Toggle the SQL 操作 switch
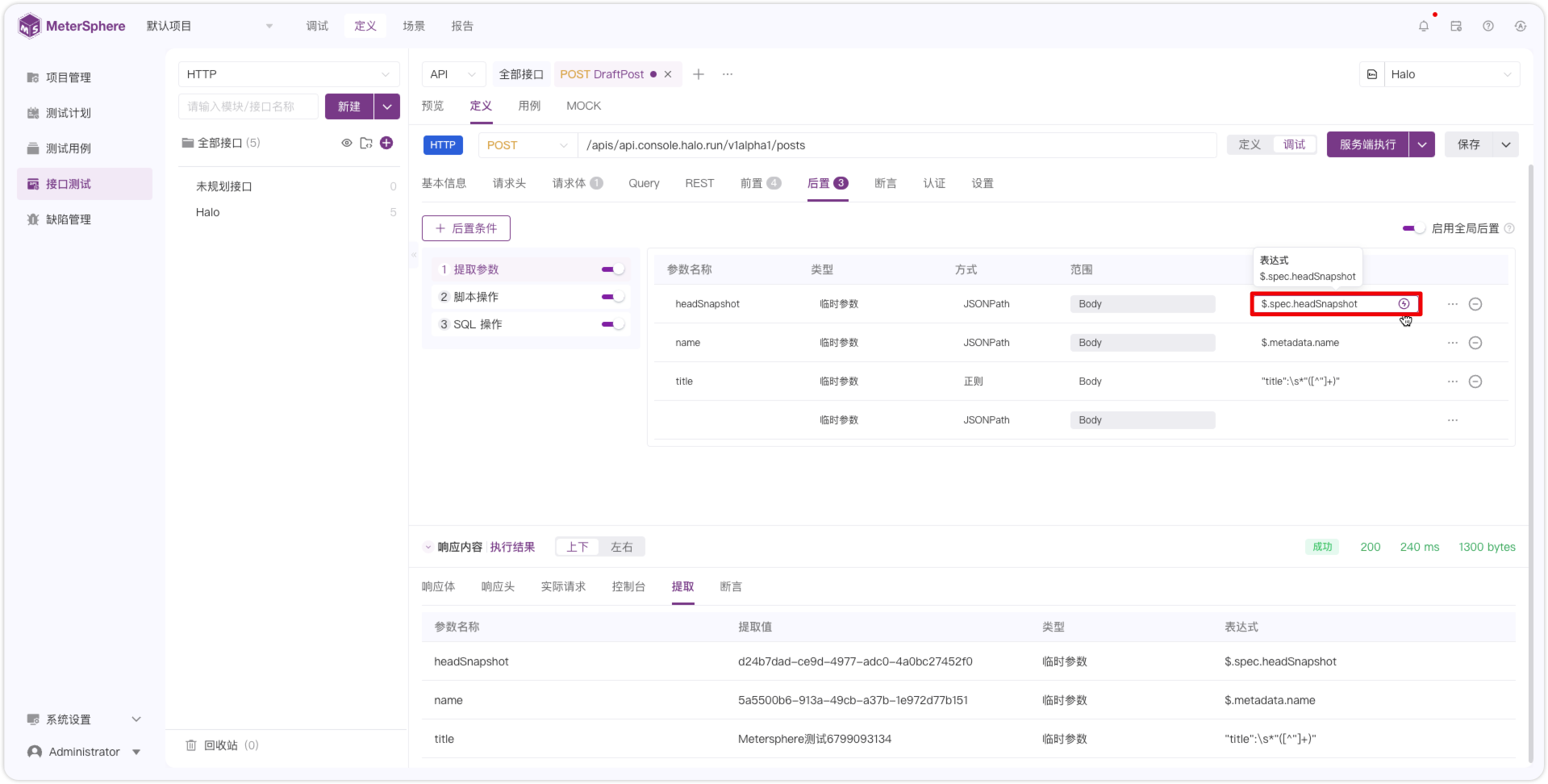The image size is (1548, 784). click(613, 324)
